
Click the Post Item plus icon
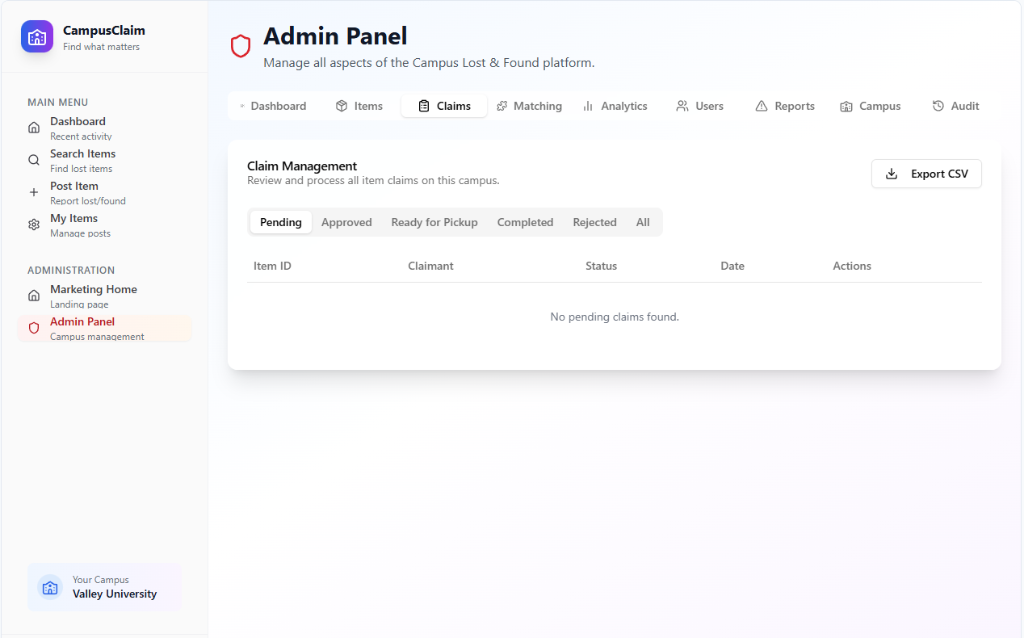(x=34, y=192)
